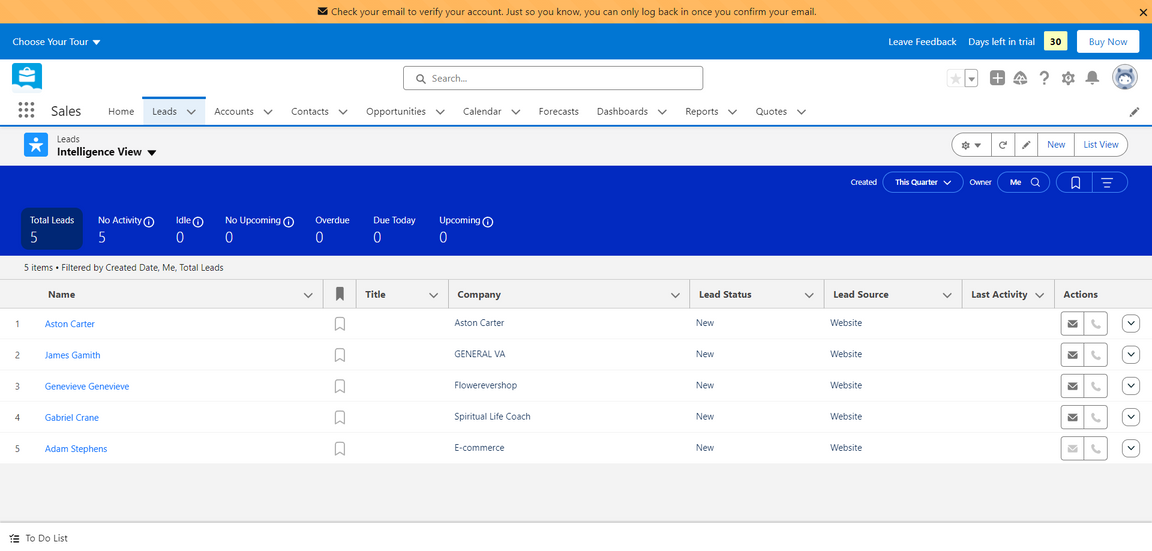Open the Lead Status column menu
Image resolution: width=1152 pixels, height=551 pixels.
pos(809,295)
